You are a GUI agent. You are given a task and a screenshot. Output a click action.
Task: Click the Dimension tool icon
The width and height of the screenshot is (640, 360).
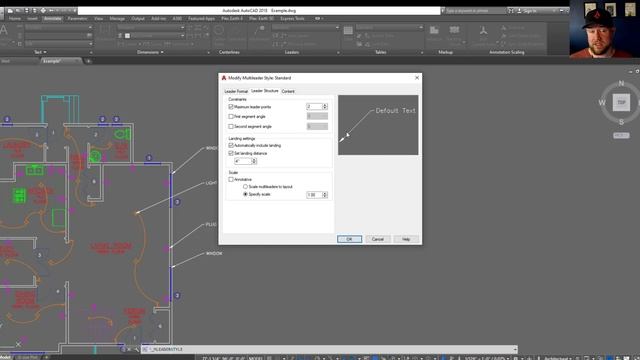coord(105,31)
